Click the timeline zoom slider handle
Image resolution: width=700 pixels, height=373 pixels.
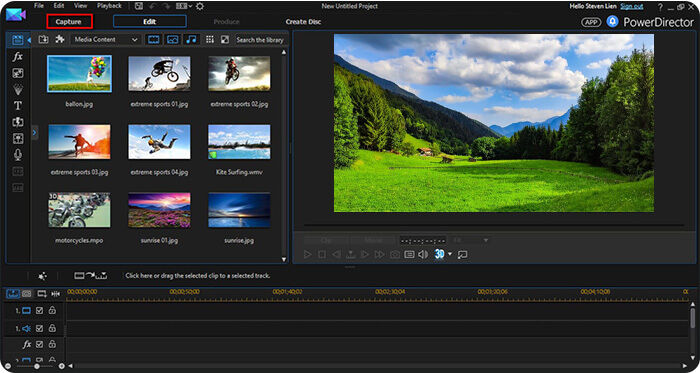37,366
